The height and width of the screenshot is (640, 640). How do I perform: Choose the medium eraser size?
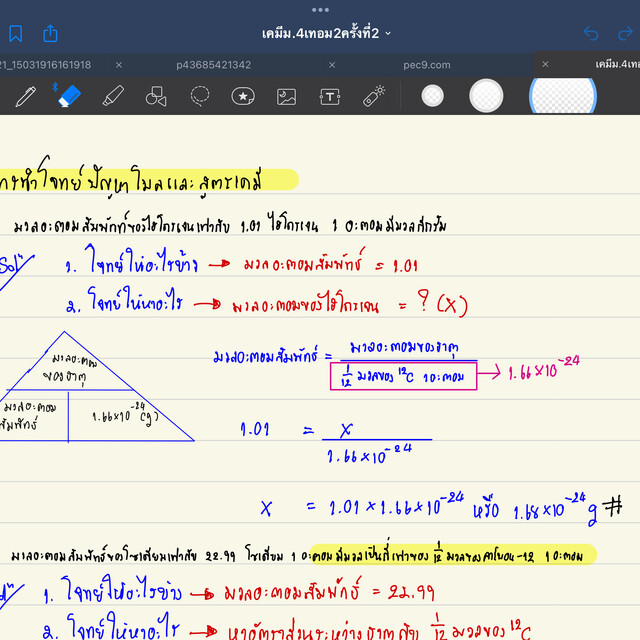(486, 96)
